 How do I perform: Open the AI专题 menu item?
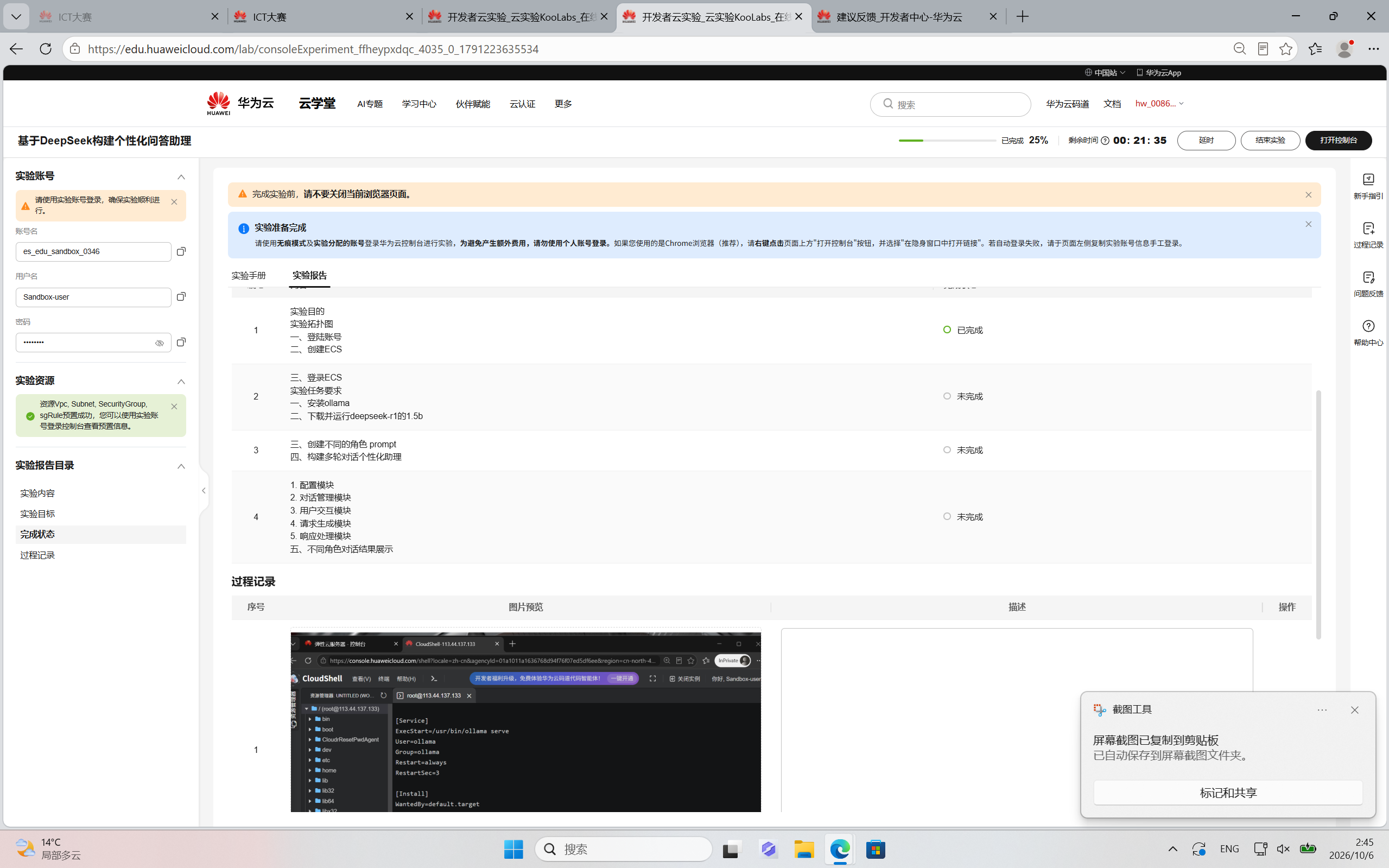[x=370, y=104]
